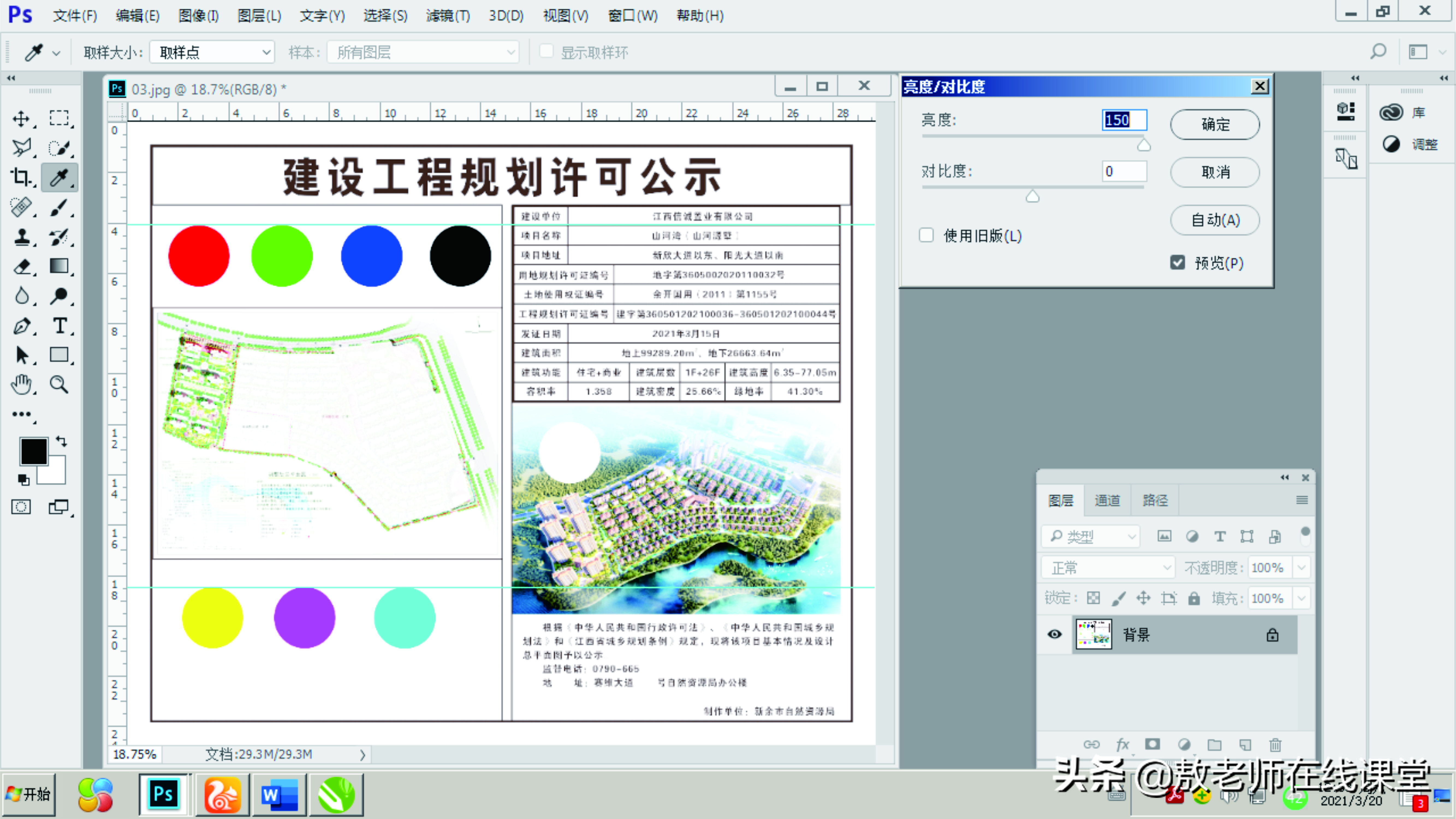
Task: Click the 自动(A) button in the dialog
Action: coord(1214,220)
